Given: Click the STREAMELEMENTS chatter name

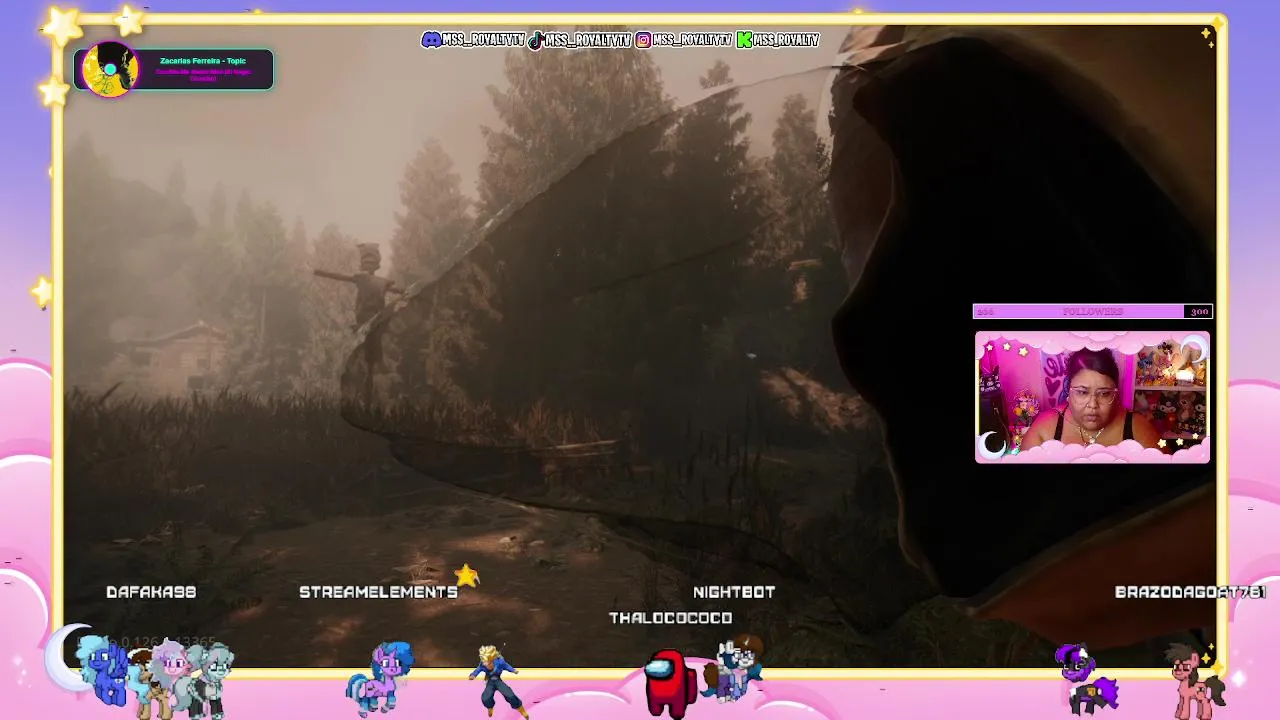Looking at the screenshot, I should click(379, 592).
